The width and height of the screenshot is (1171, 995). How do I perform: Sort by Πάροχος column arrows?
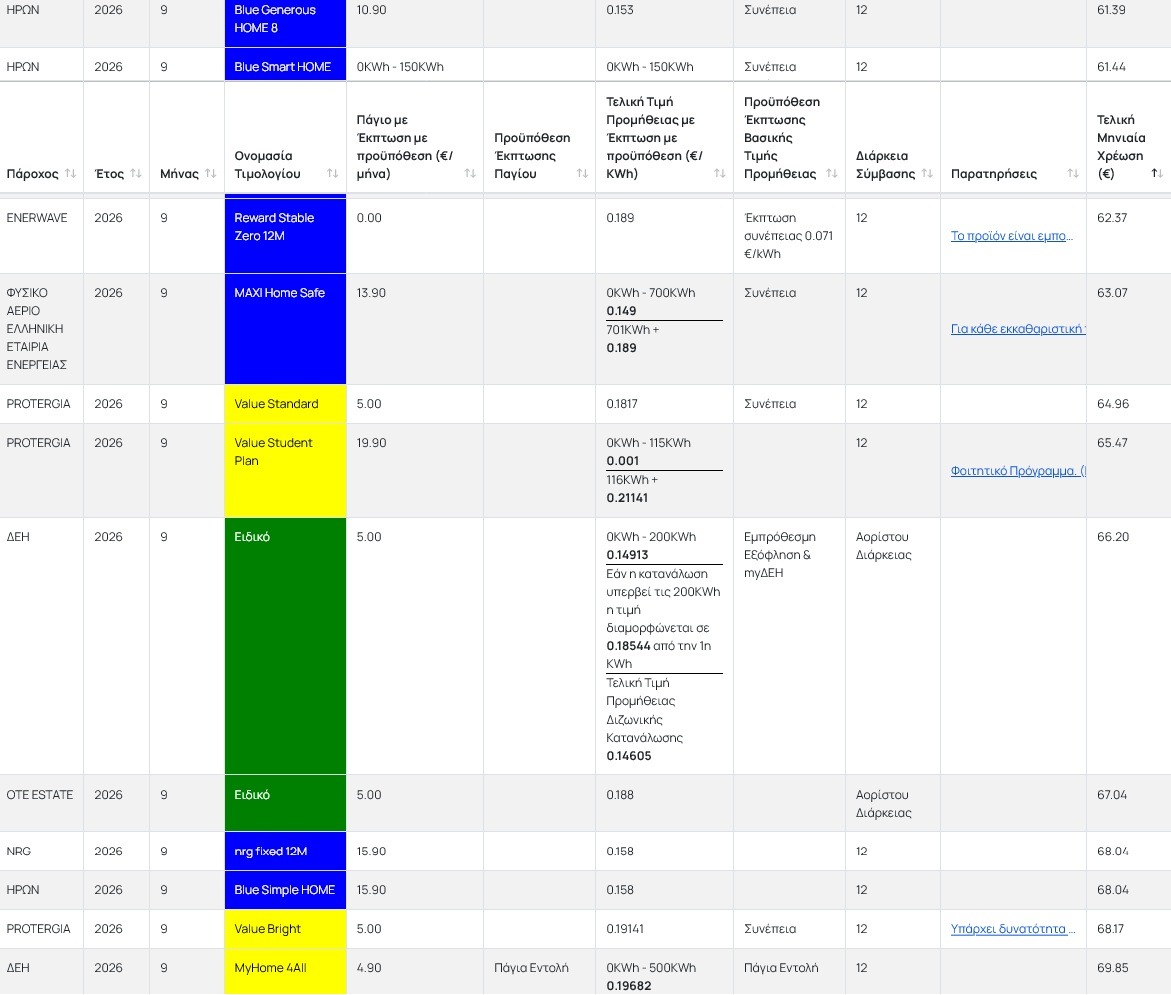click(x=70, y=173)
